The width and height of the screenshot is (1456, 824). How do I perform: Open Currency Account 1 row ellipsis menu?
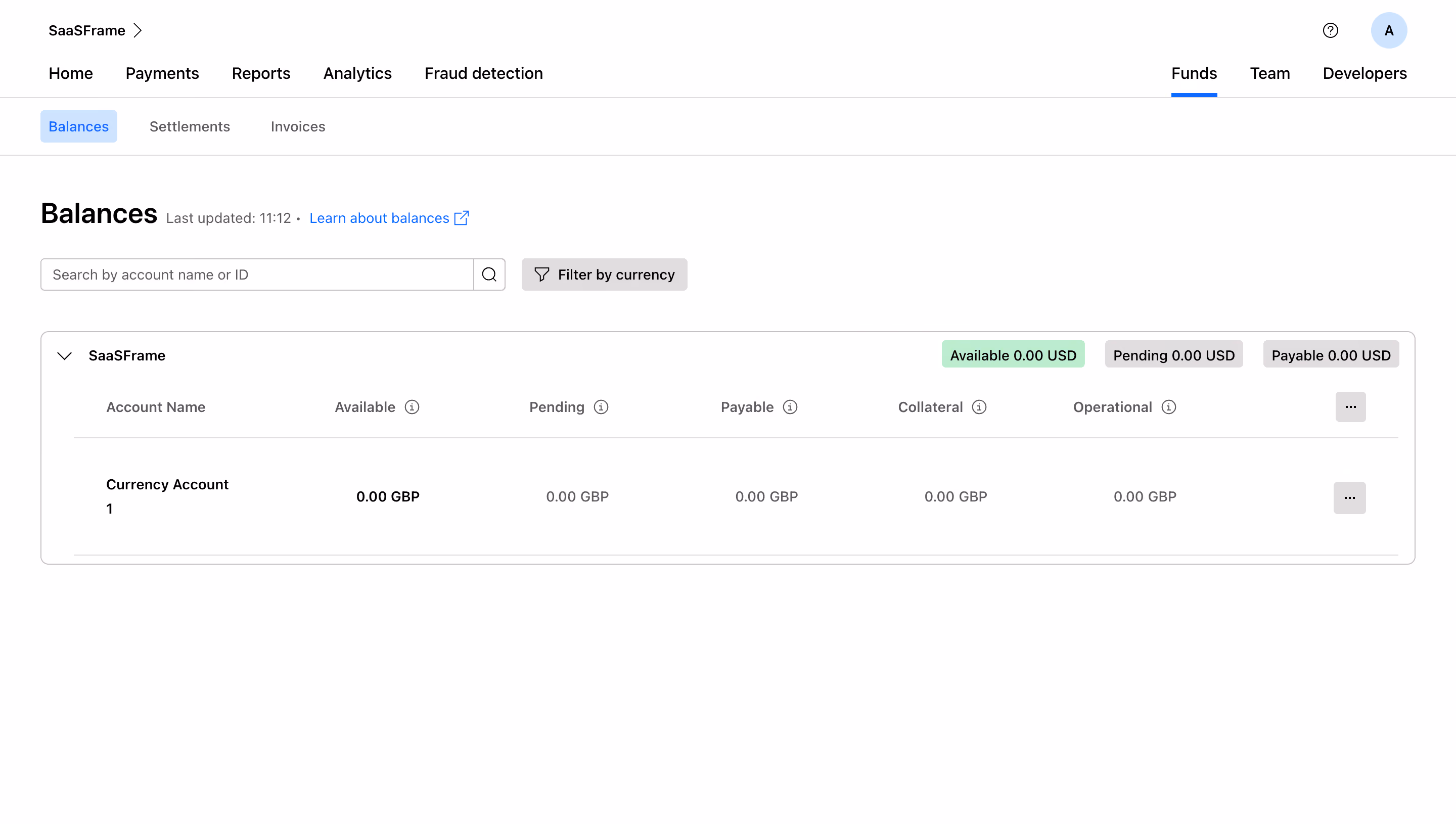coord(1350,498)
